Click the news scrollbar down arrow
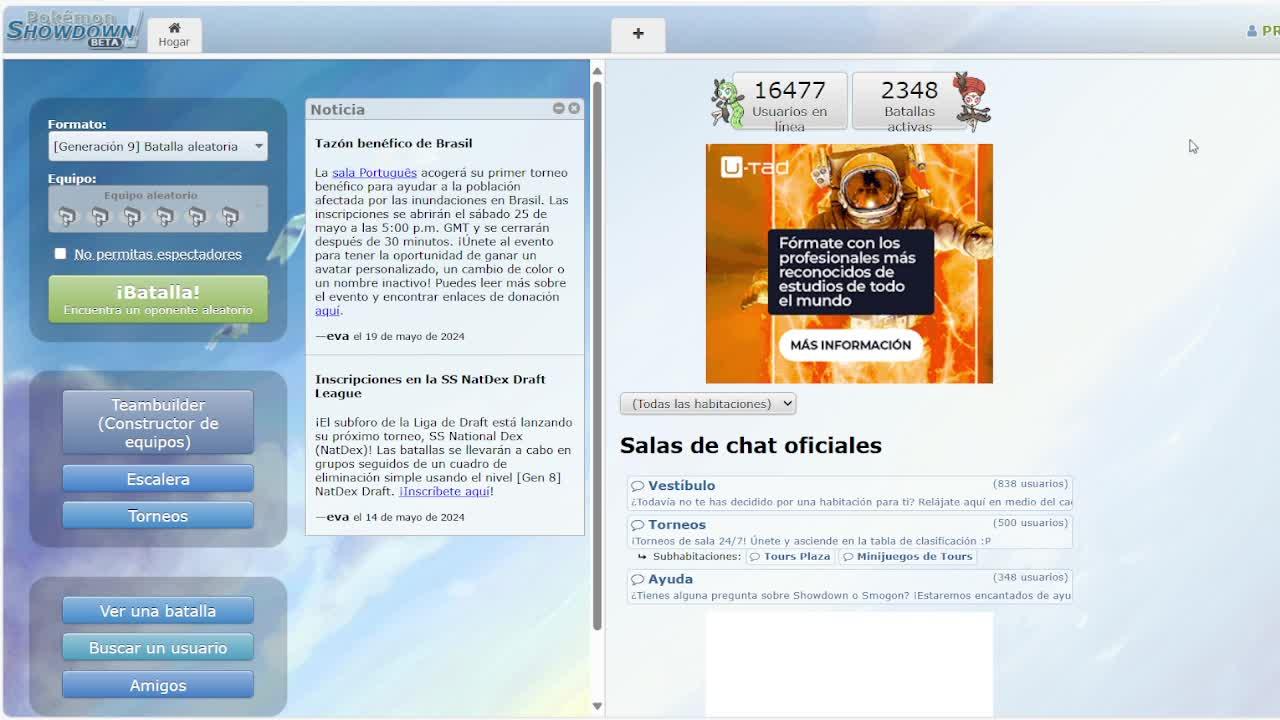 (x=597, y=706)
